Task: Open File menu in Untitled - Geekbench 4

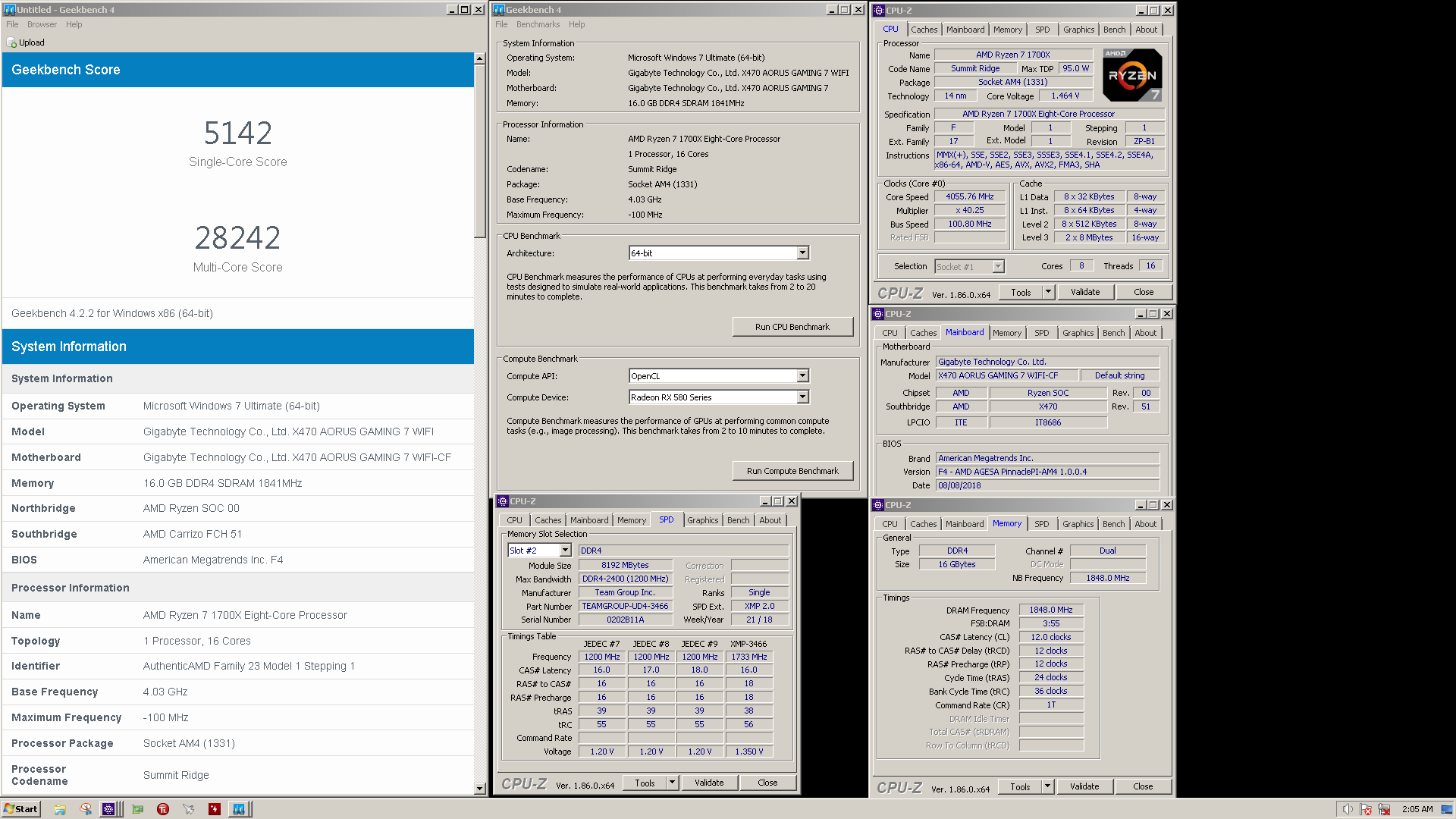Action: pos(12,24)
